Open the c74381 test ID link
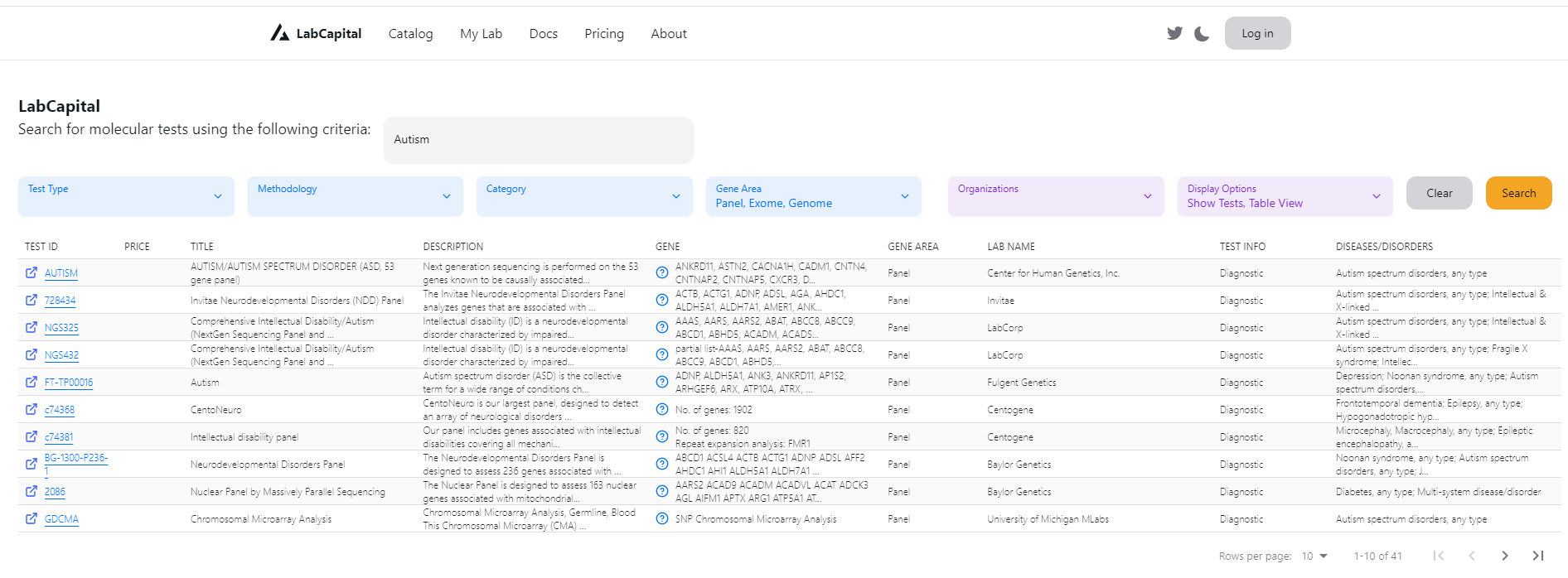 click(59, 437)
